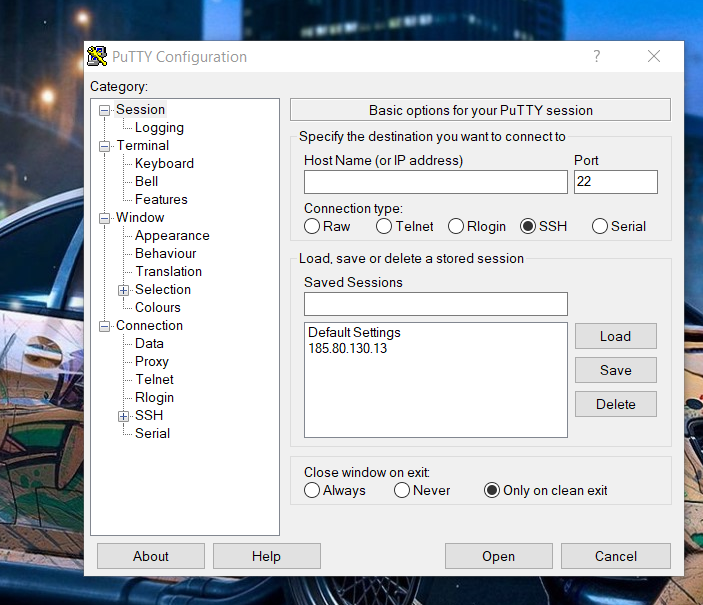Click the Save button
This screenshot has width=703, height=605.
pos(616,370)
